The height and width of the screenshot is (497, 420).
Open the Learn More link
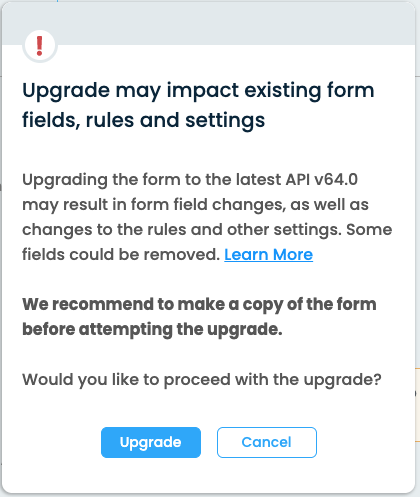(x=268, y=255)
